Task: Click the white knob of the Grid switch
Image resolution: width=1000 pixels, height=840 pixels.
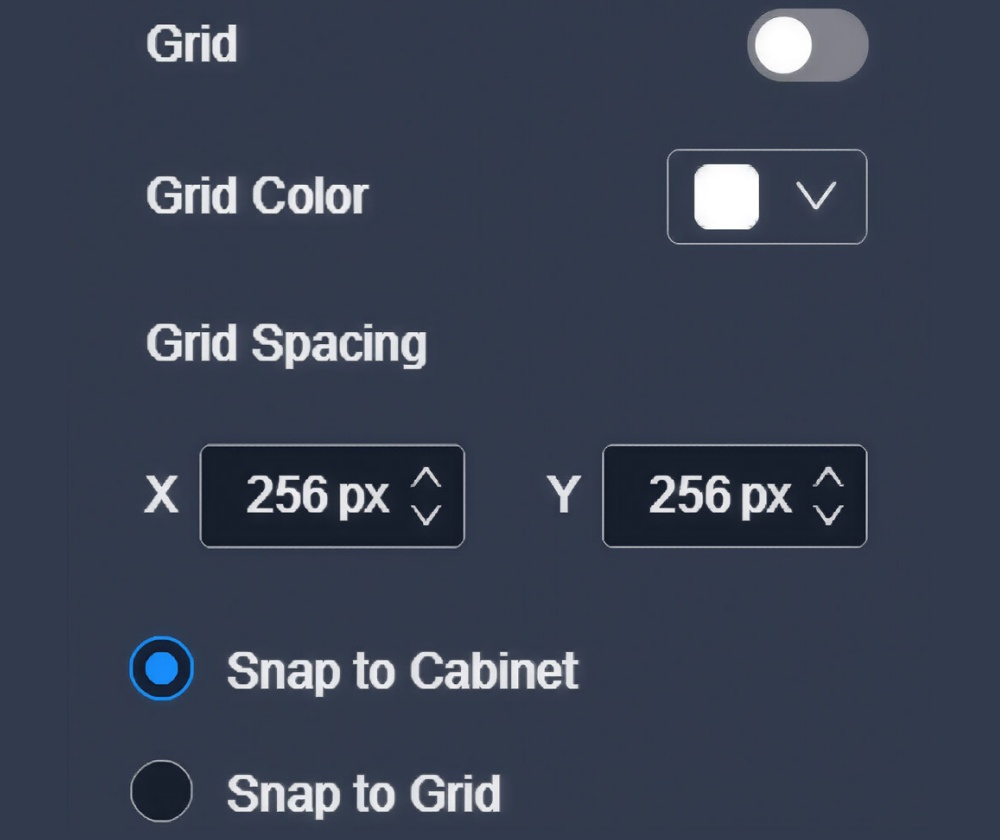Action: 783,45
